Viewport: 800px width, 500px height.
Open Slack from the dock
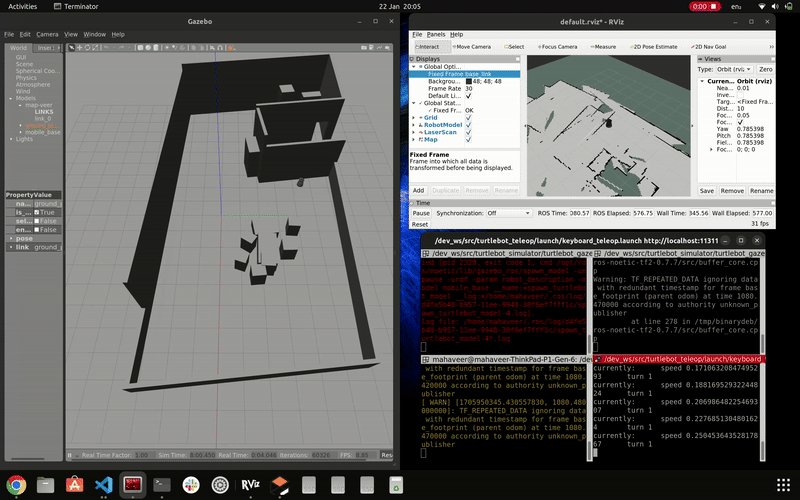click(x=191, y=485)
